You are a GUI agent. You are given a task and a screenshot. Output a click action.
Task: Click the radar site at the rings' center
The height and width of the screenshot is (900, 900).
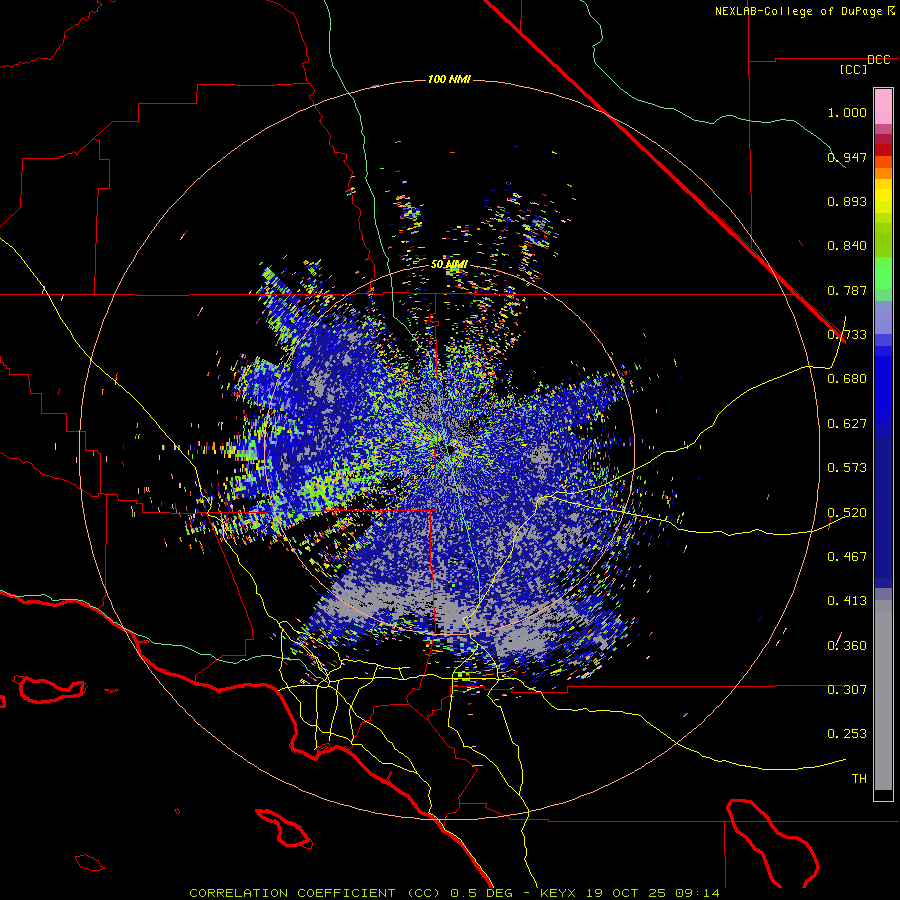coord(450,449)
